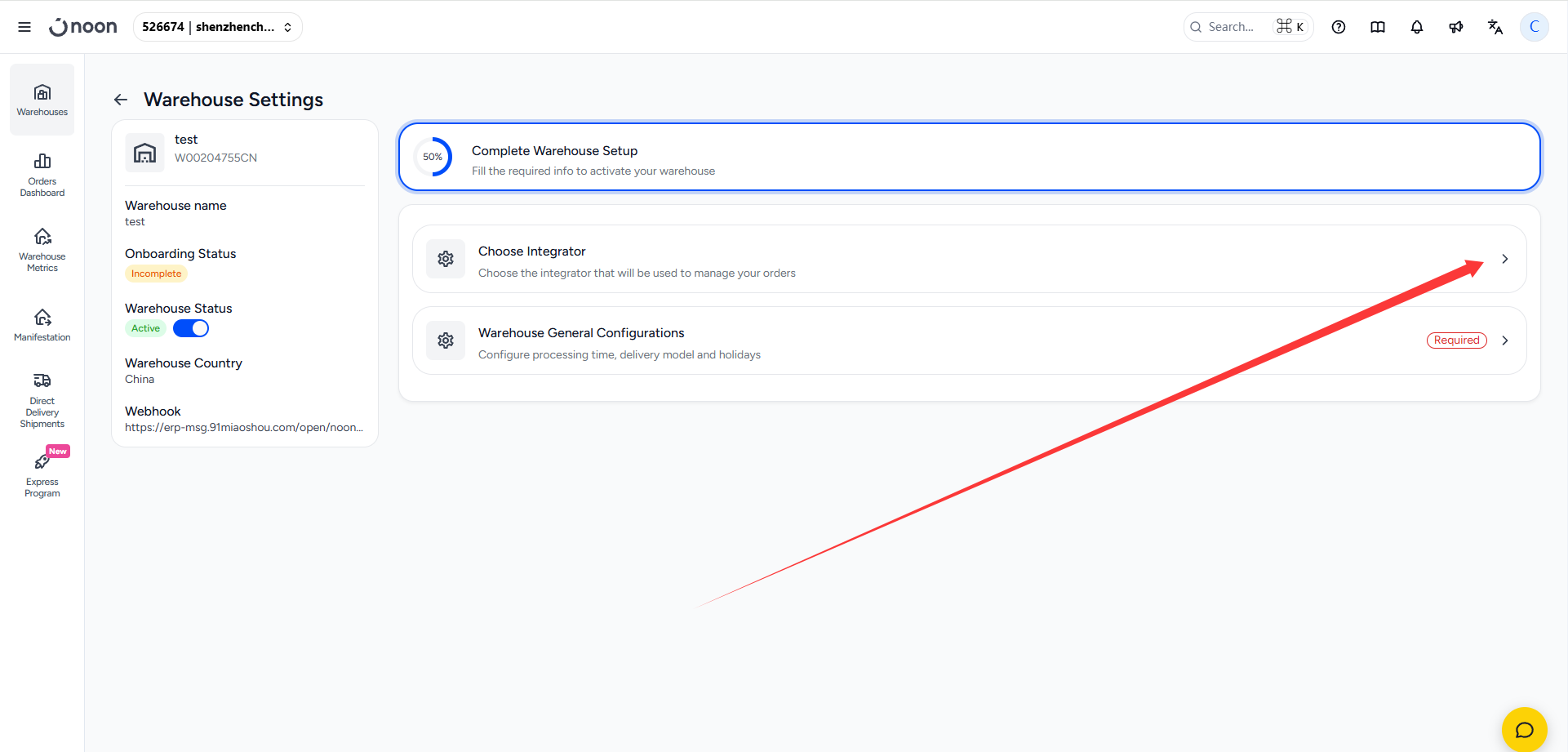Expand Warehouse General Configurations chevron
Image resolution: width=1568 pixels, height=752 pixels.
pos(1505,340)
